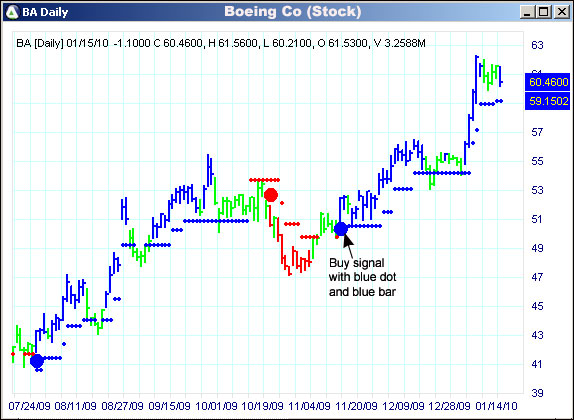Viewport: 574px width, 420px height.
Task: Click the 59.1502 stop value label
Action: [548, 101]
